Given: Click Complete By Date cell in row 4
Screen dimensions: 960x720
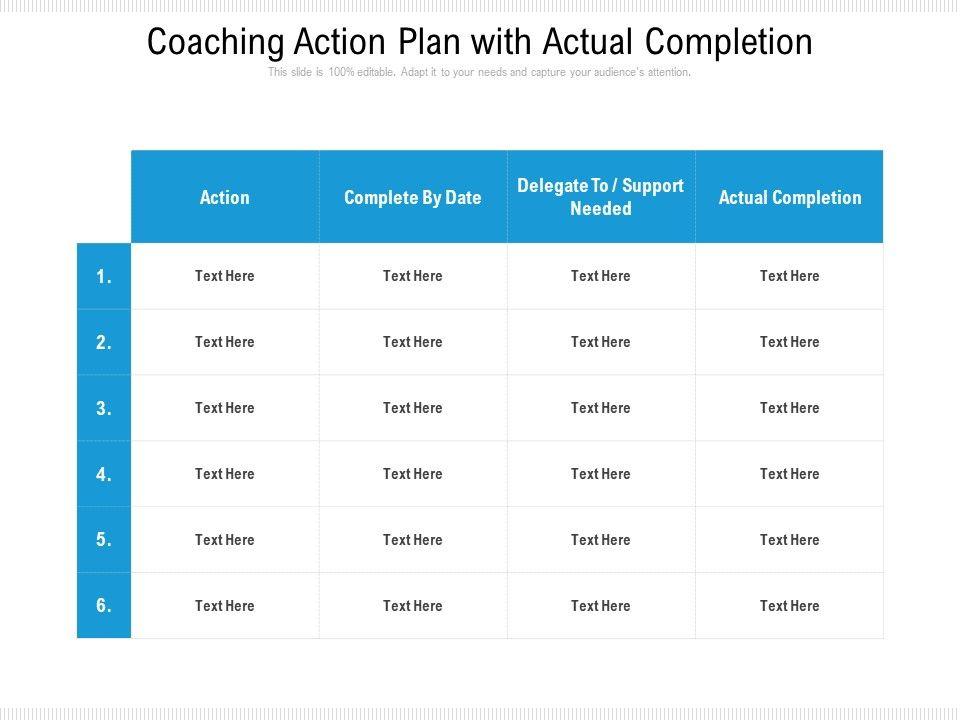Looking at the screenshot, I should click(413, 474).
